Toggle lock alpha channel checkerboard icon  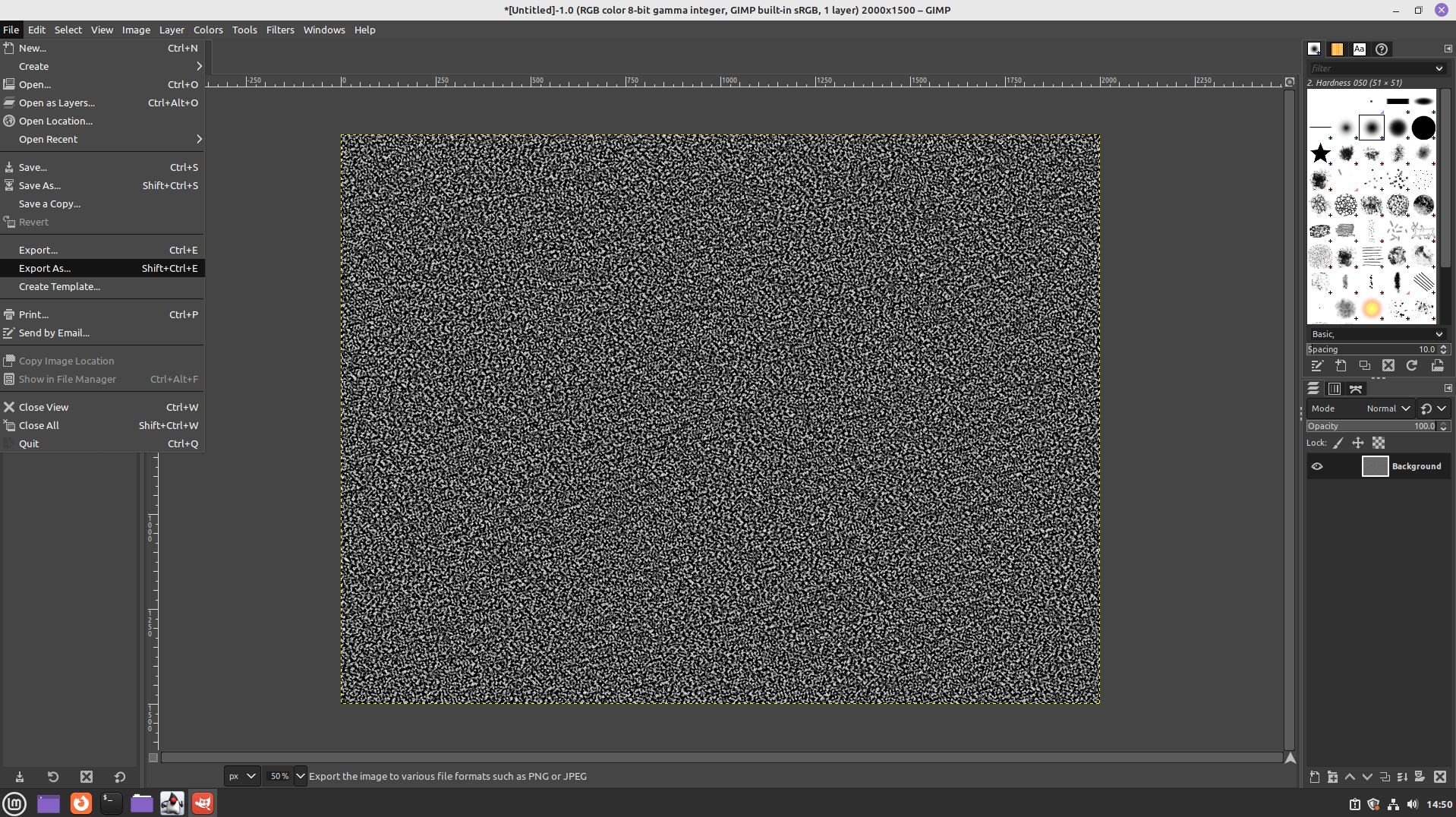[1379, 443]
